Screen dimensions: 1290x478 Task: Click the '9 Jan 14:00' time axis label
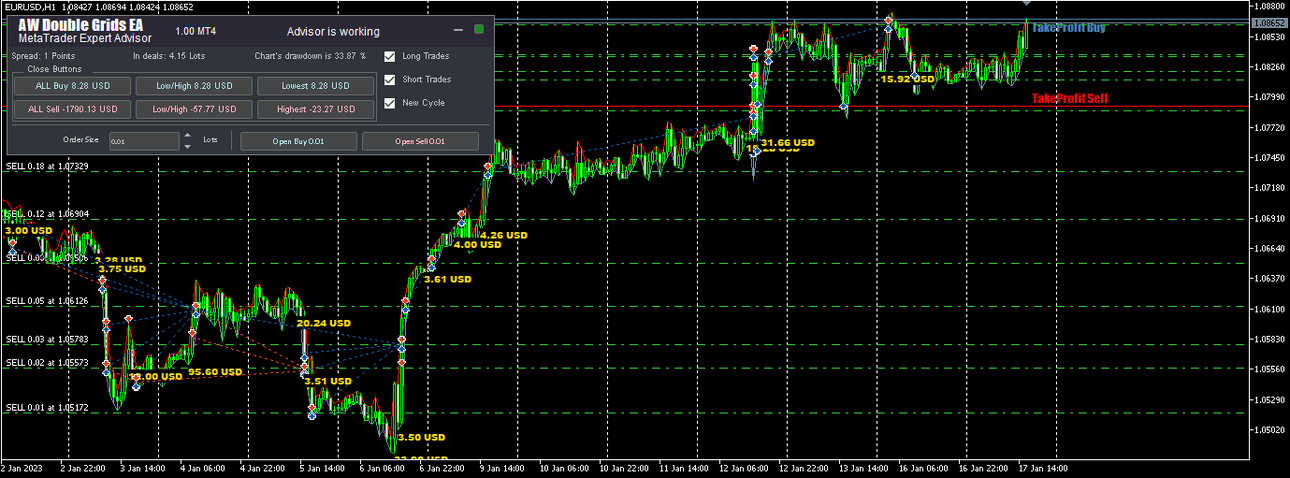pyautogui.click(x=502, y=467)
